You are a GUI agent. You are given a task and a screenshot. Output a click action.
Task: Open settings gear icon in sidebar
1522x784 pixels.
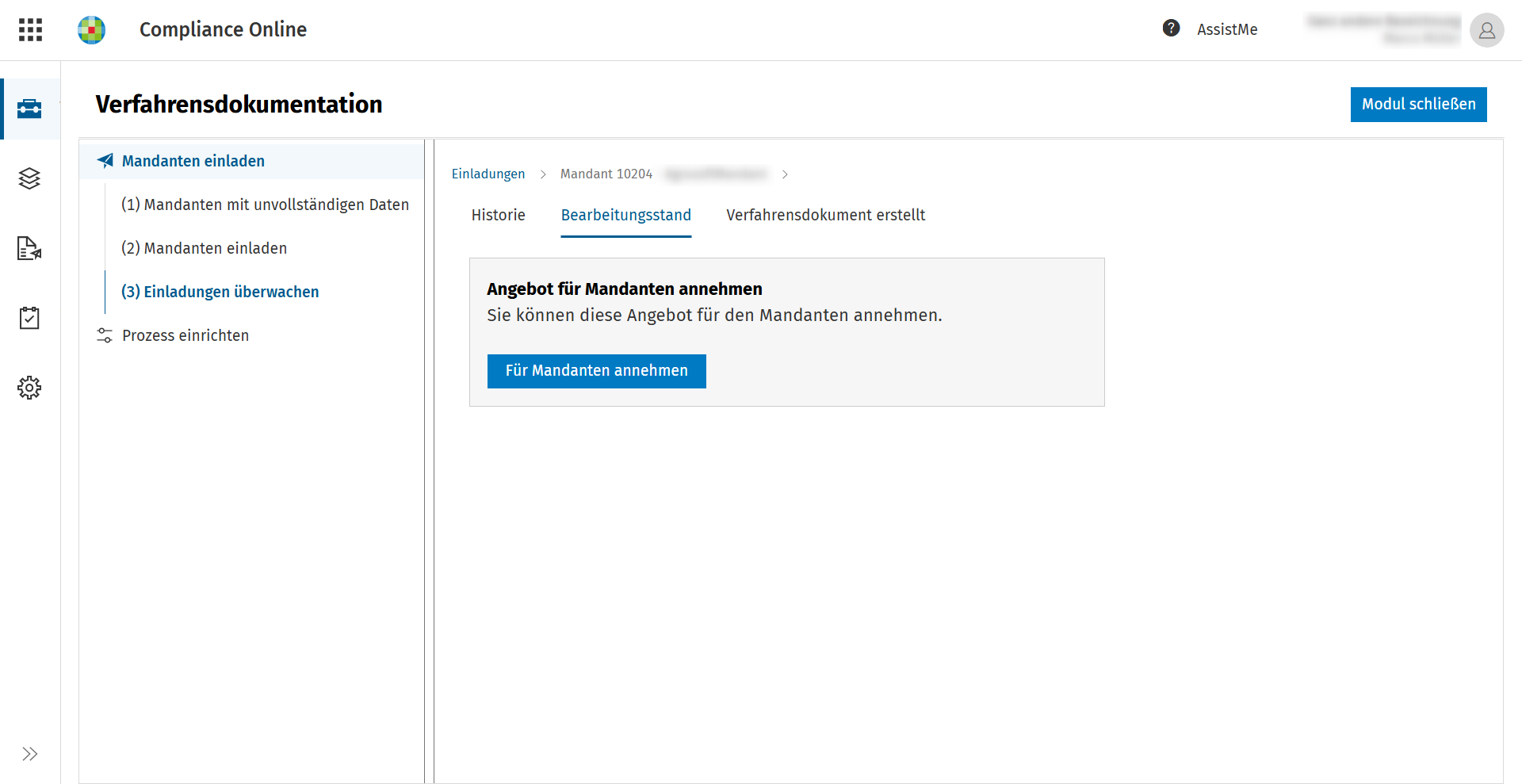click(x=29, y=388)
